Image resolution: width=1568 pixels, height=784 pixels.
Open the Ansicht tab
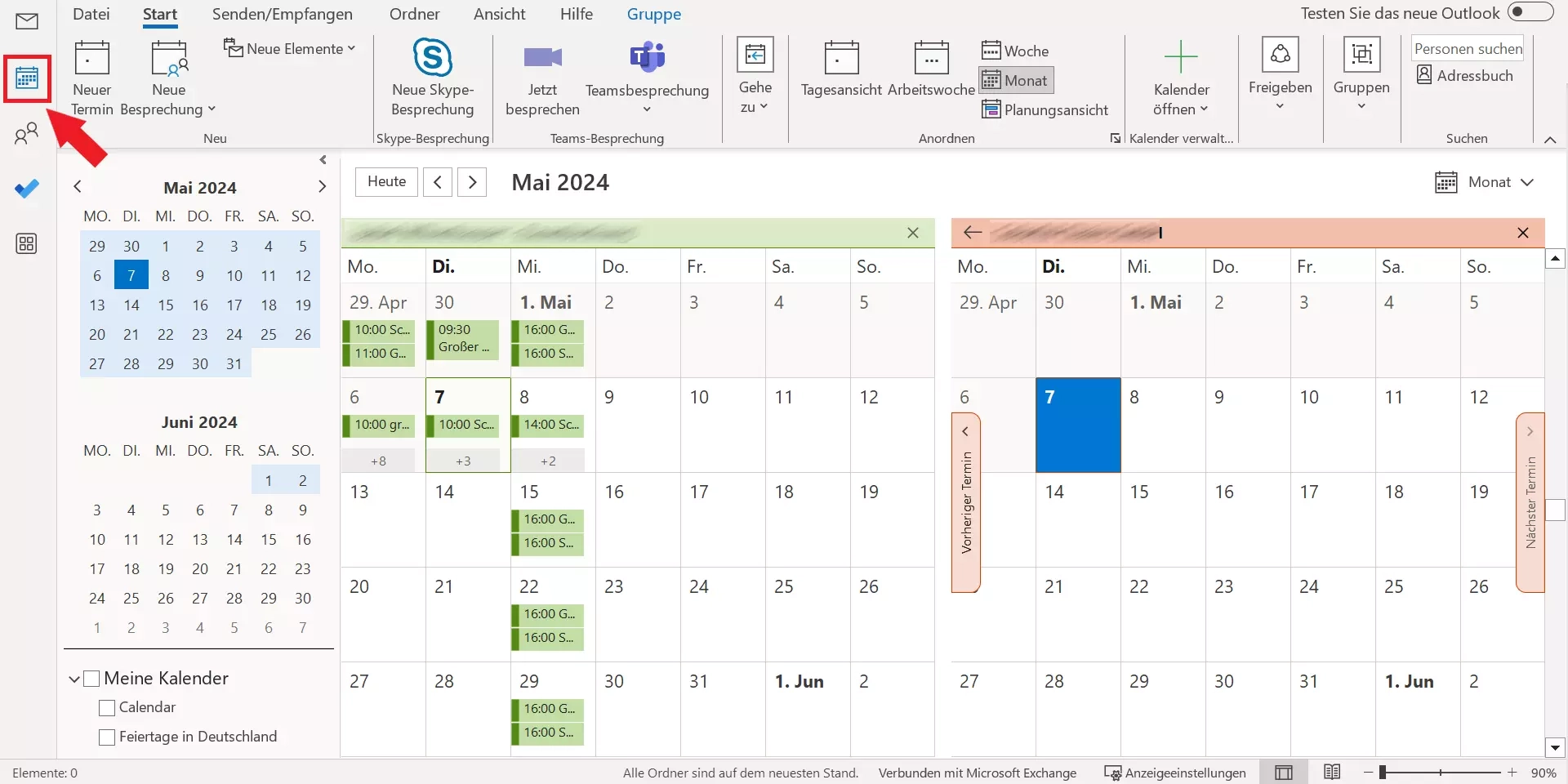click(500, 14)
